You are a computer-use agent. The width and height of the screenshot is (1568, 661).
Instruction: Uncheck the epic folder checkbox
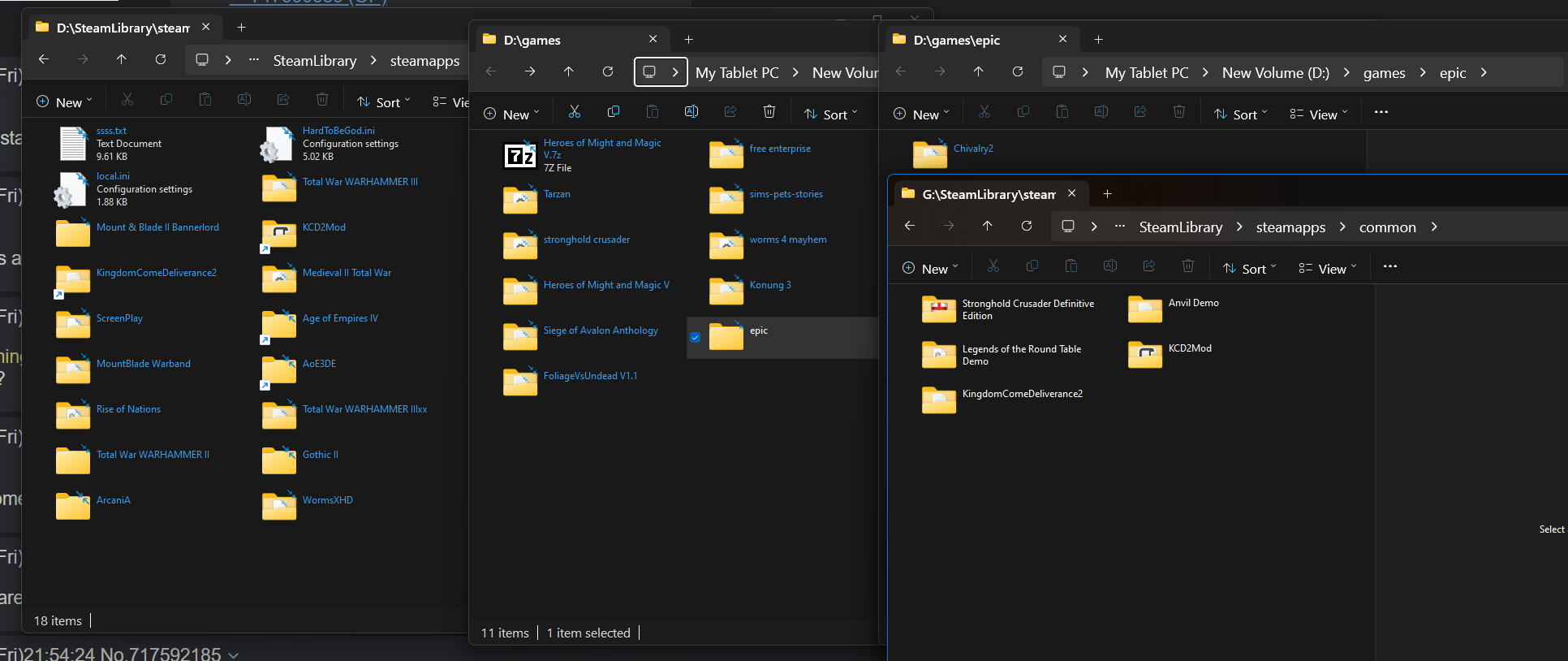696,338
